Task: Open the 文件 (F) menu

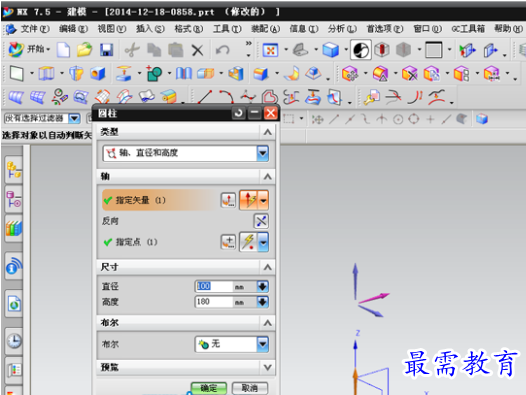Action: pyautogui.click(x=35, y=29)
